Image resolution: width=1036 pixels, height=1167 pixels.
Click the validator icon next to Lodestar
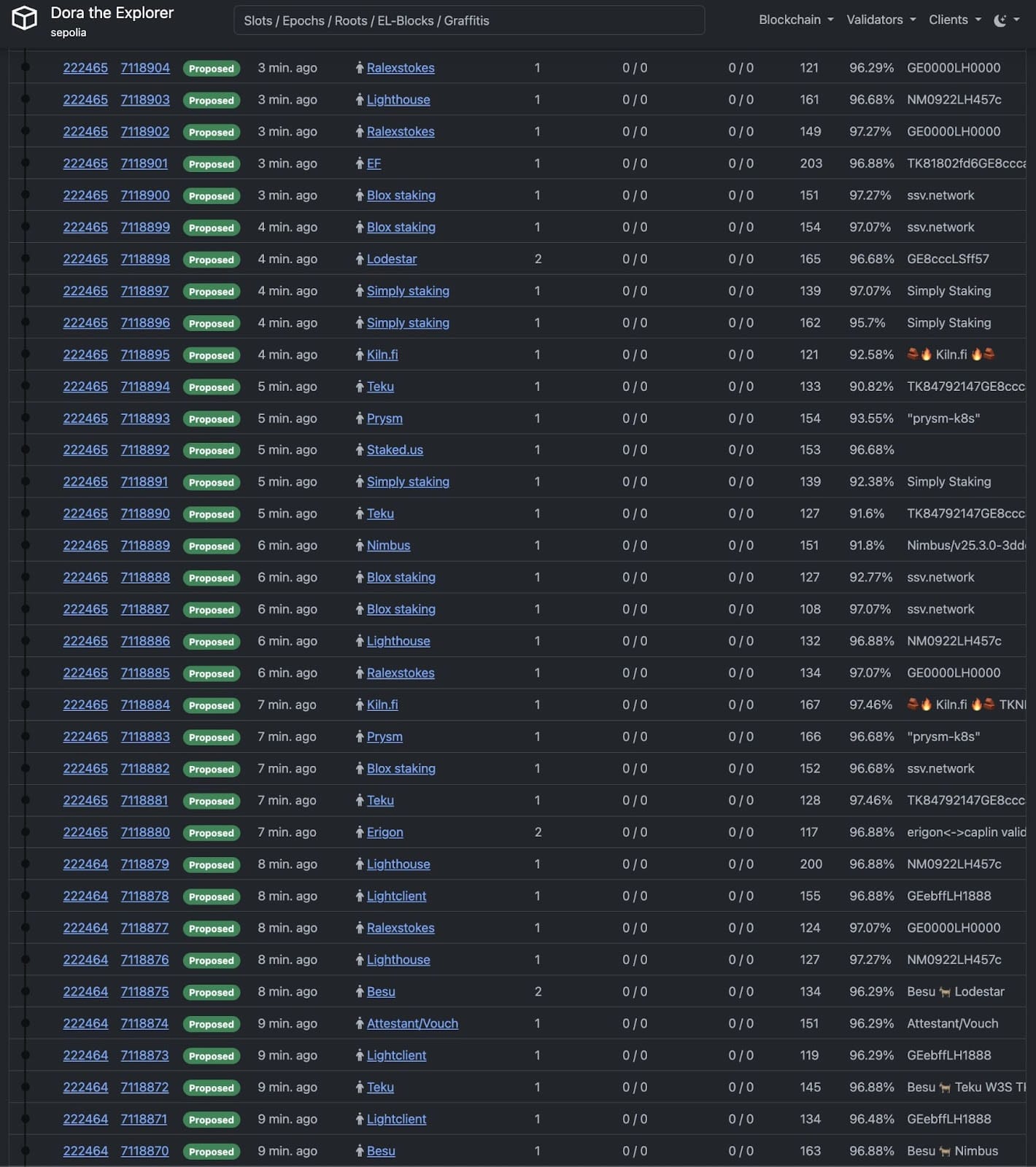[x=360, y=260]
